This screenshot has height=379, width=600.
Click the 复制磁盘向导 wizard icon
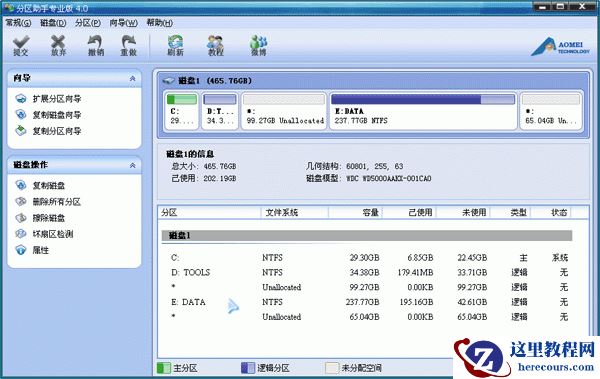pos(21,114)
